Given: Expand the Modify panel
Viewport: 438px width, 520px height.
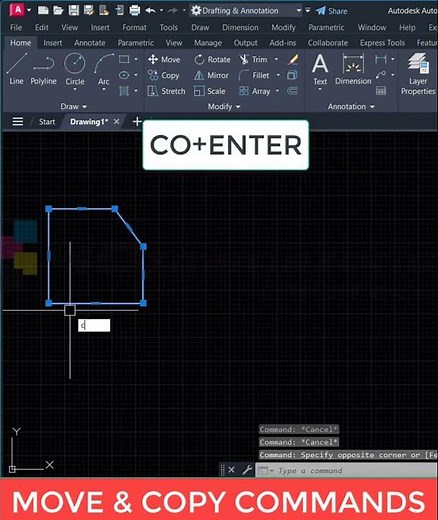Looking at the screenshot, I should pyautogui.click(x=224, y=107).
